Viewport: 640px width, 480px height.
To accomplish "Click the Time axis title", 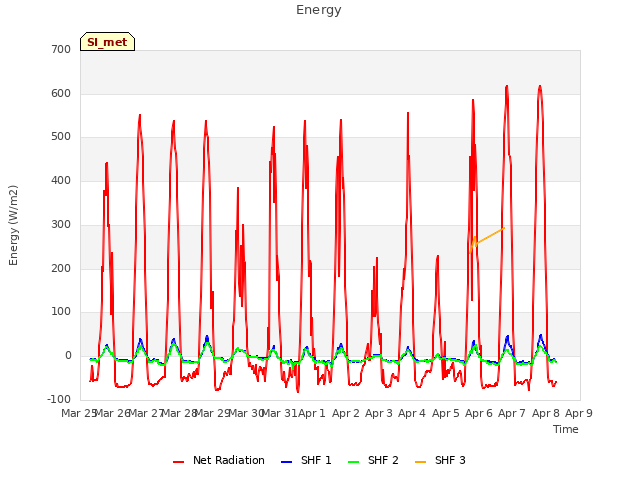I will (x=566, y=429).
